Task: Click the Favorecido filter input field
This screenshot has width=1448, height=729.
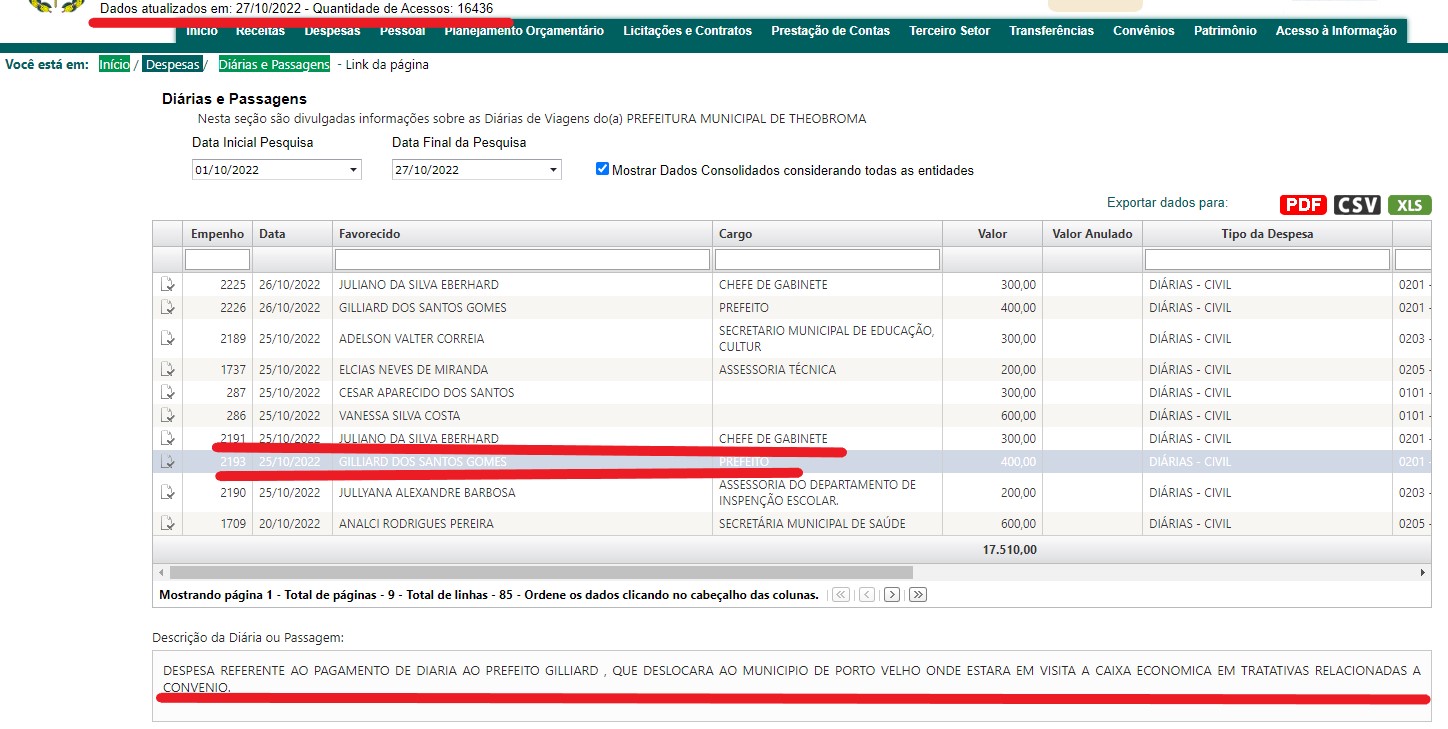Action: (x=521, y=260)
